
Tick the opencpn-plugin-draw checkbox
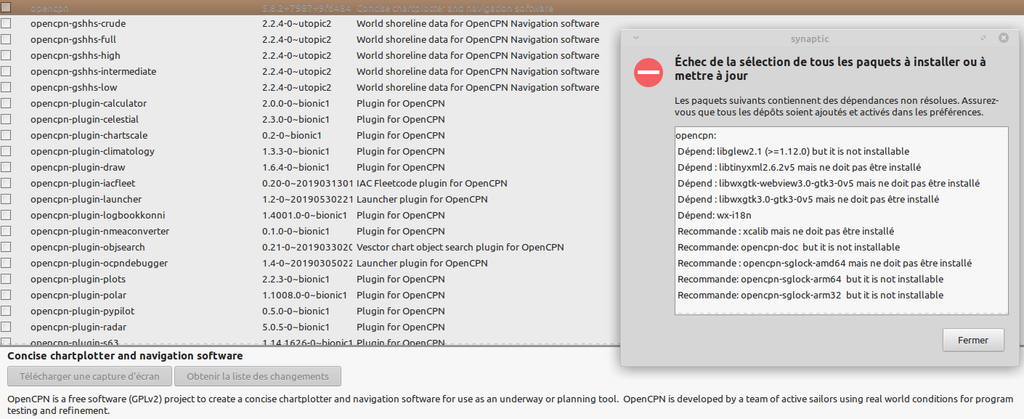pyautogui.click(x=6, y=167)
